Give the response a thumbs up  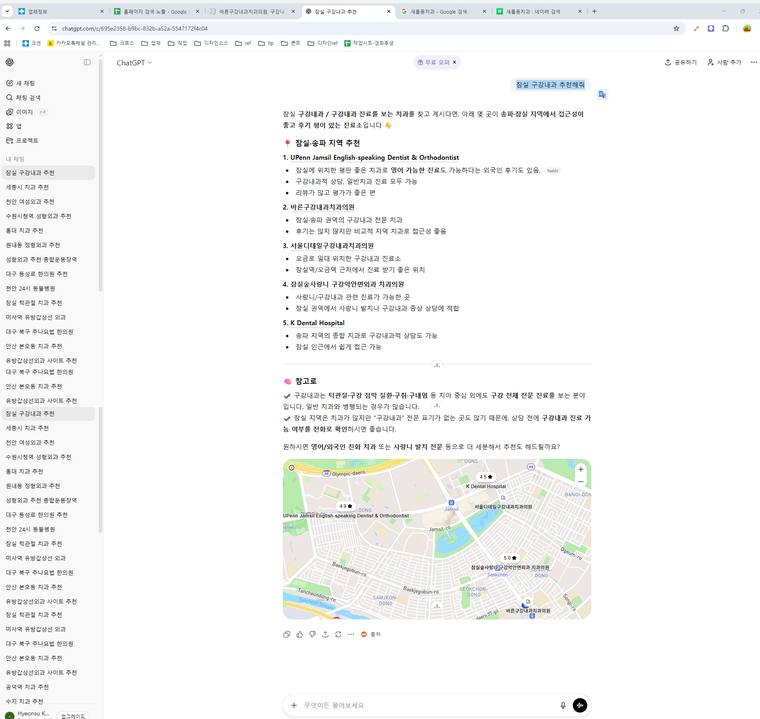tap(300, 634)
